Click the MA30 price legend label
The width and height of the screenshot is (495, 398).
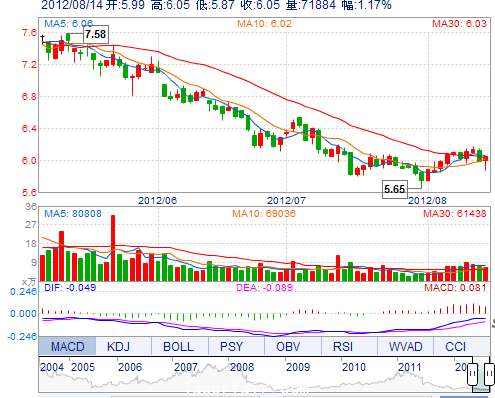pyautogui.click(x=459, y=24)
